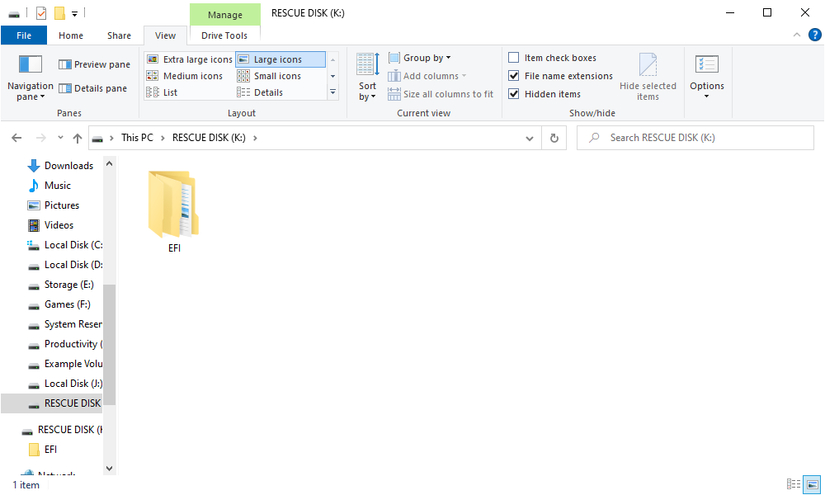Click the drive icon in the title bar
The height and width of the screenshot is (495, 825).
point(14,14)
